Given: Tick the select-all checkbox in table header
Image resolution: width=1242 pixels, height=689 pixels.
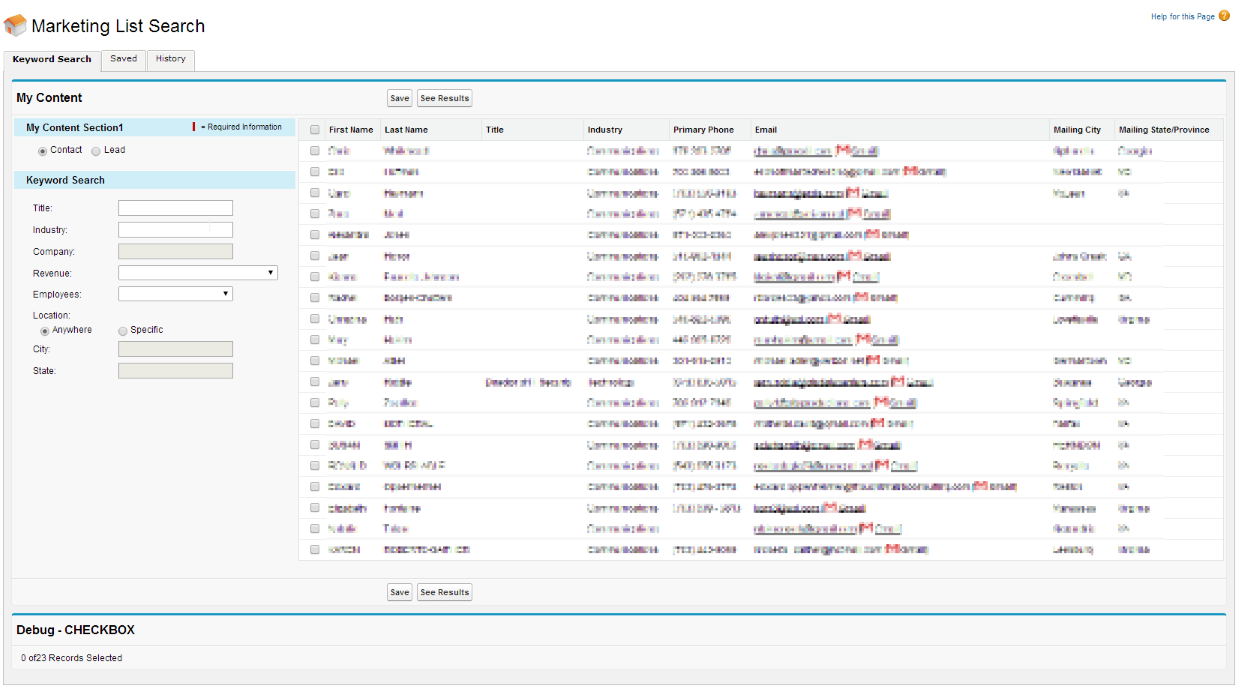Looking at the screenshot, I should tap(315, 130).
